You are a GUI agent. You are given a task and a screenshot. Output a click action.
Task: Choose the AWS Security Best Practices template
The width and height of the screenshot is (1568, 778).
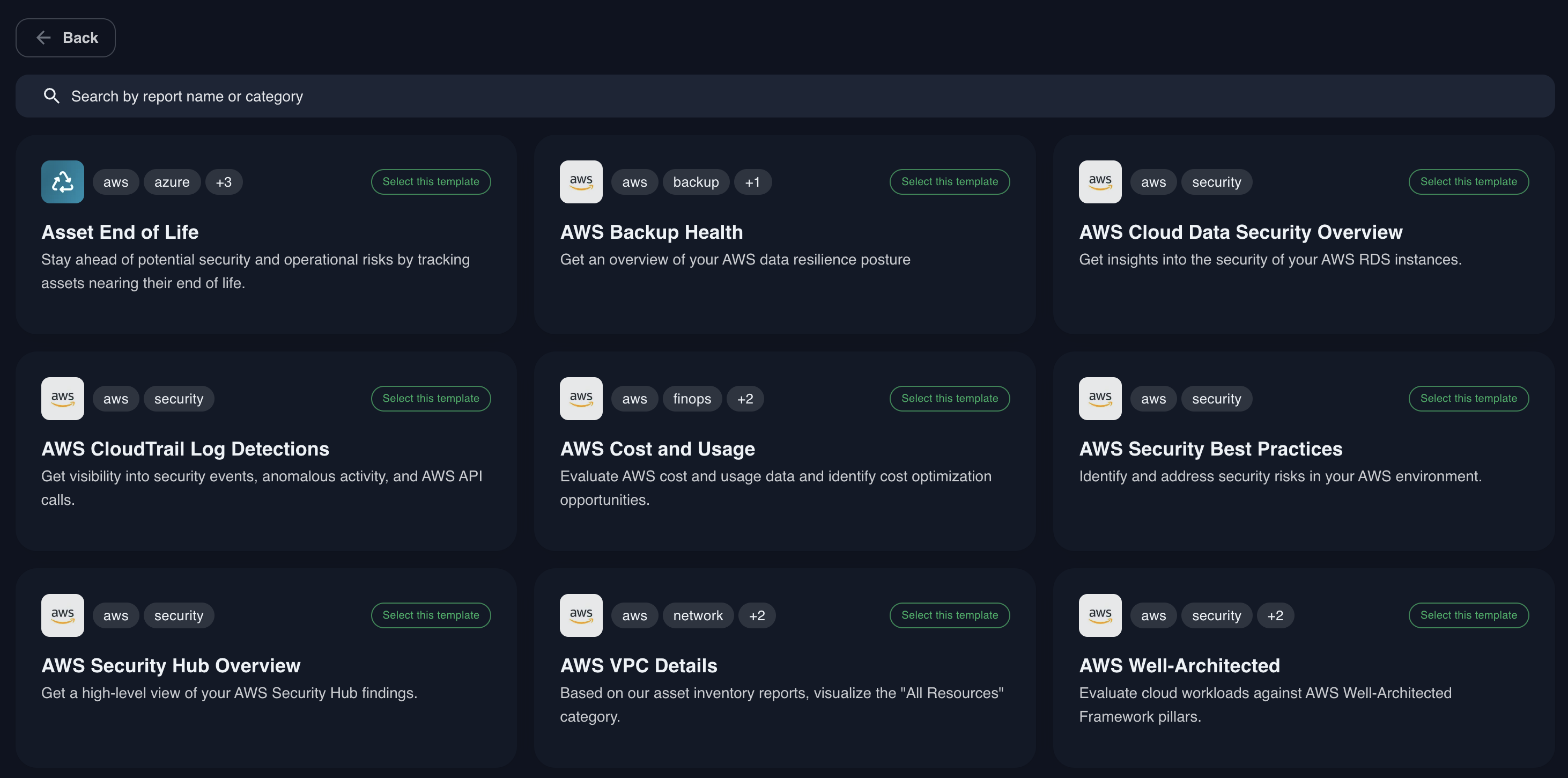point(1468,399)
